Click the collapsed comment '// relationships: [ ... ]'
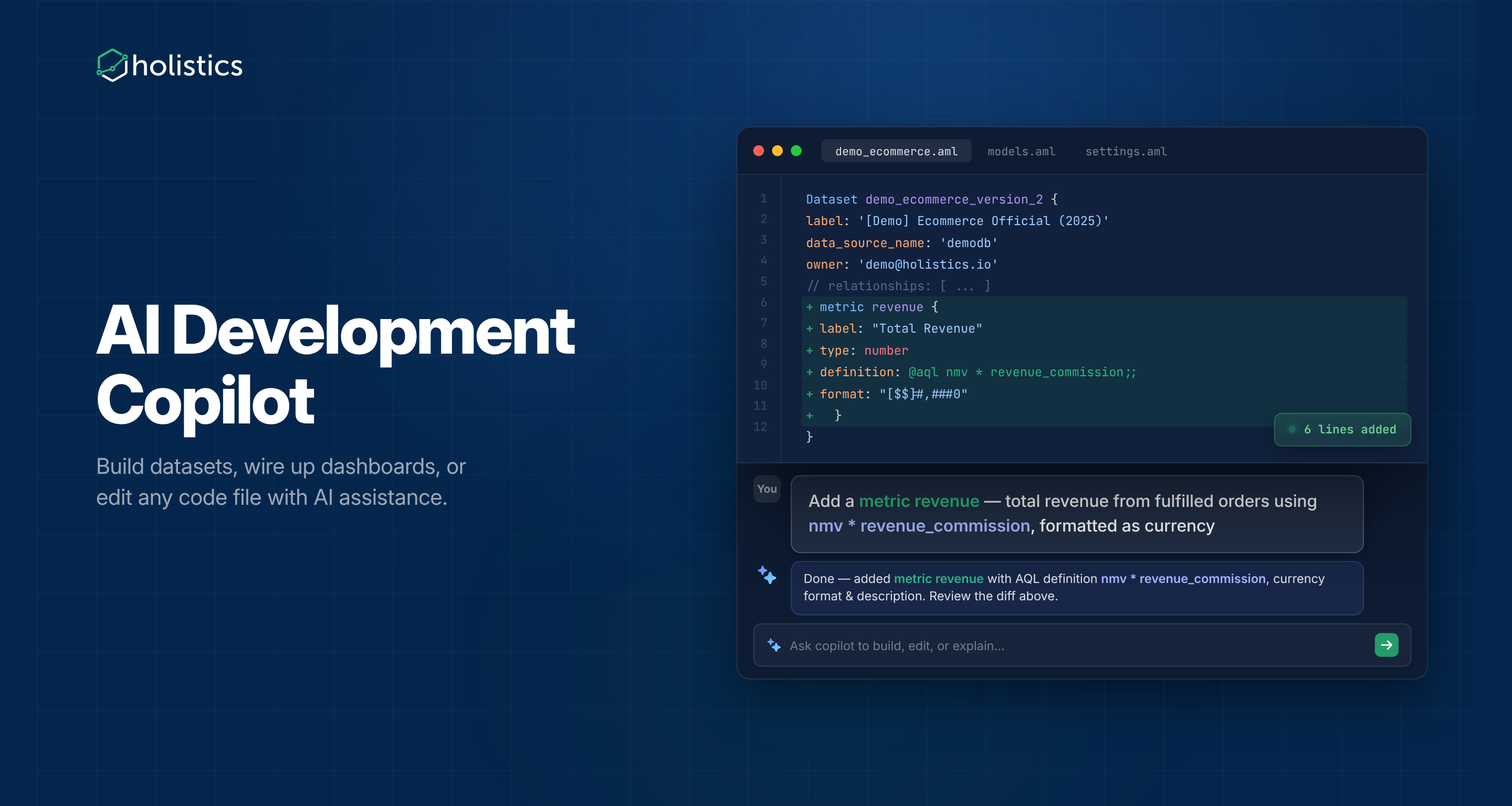The image size is (1512, 806). 898,287
